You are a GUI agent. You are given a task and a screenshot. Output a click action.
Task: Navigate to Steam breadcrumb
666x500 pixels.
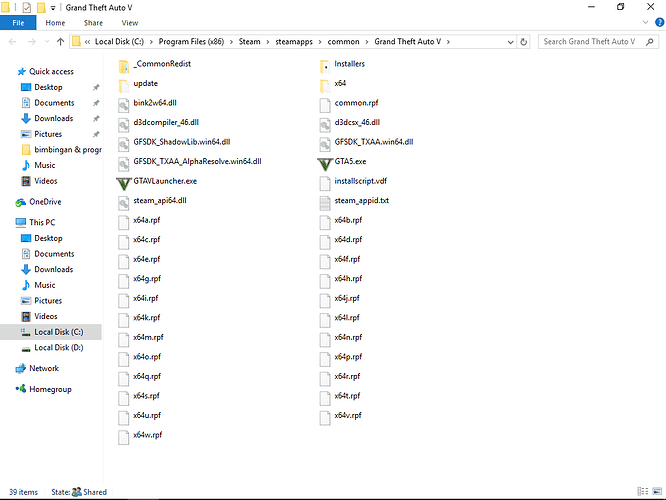pos(249,42)
